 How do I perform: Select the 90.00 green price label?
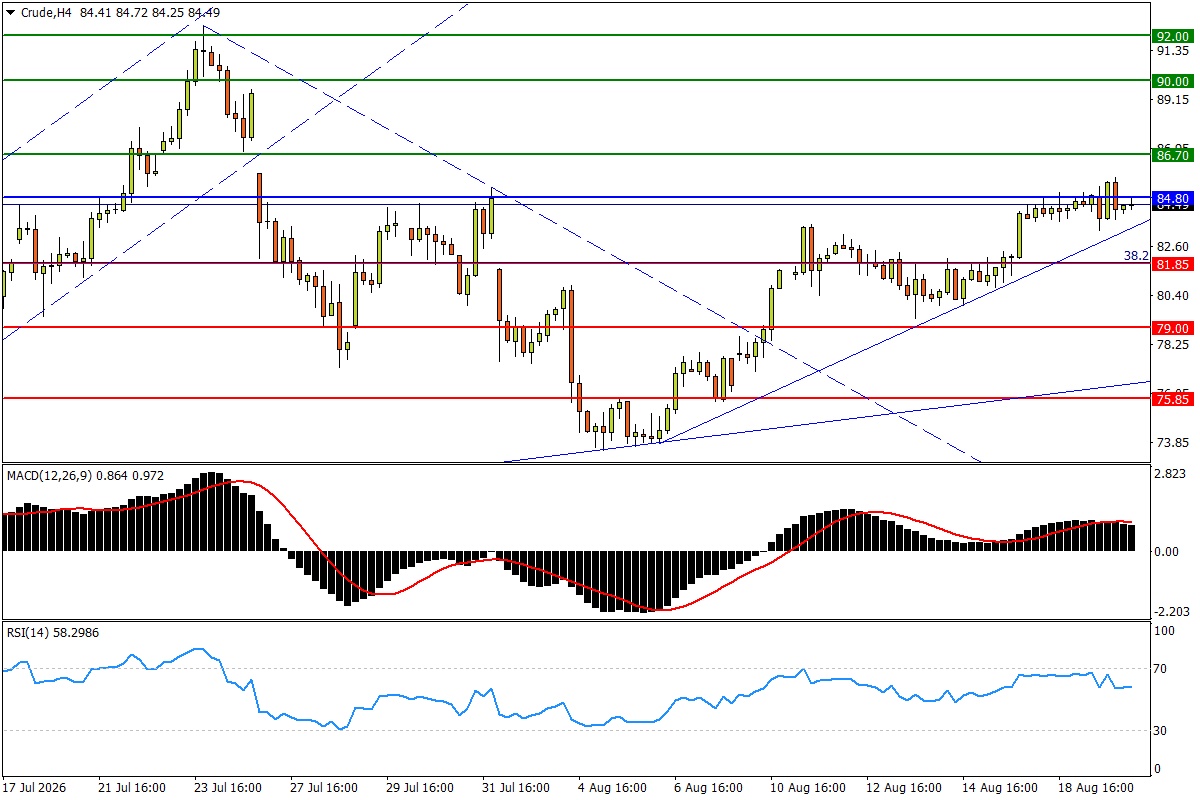[x=1171, y=81]
